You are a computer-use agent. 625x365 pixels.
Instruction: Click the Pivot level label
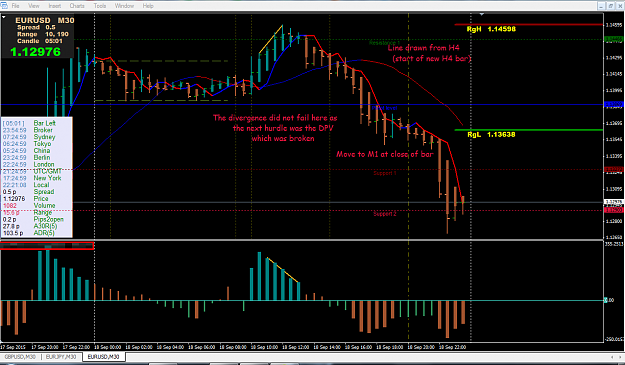[x=384, y=108]
